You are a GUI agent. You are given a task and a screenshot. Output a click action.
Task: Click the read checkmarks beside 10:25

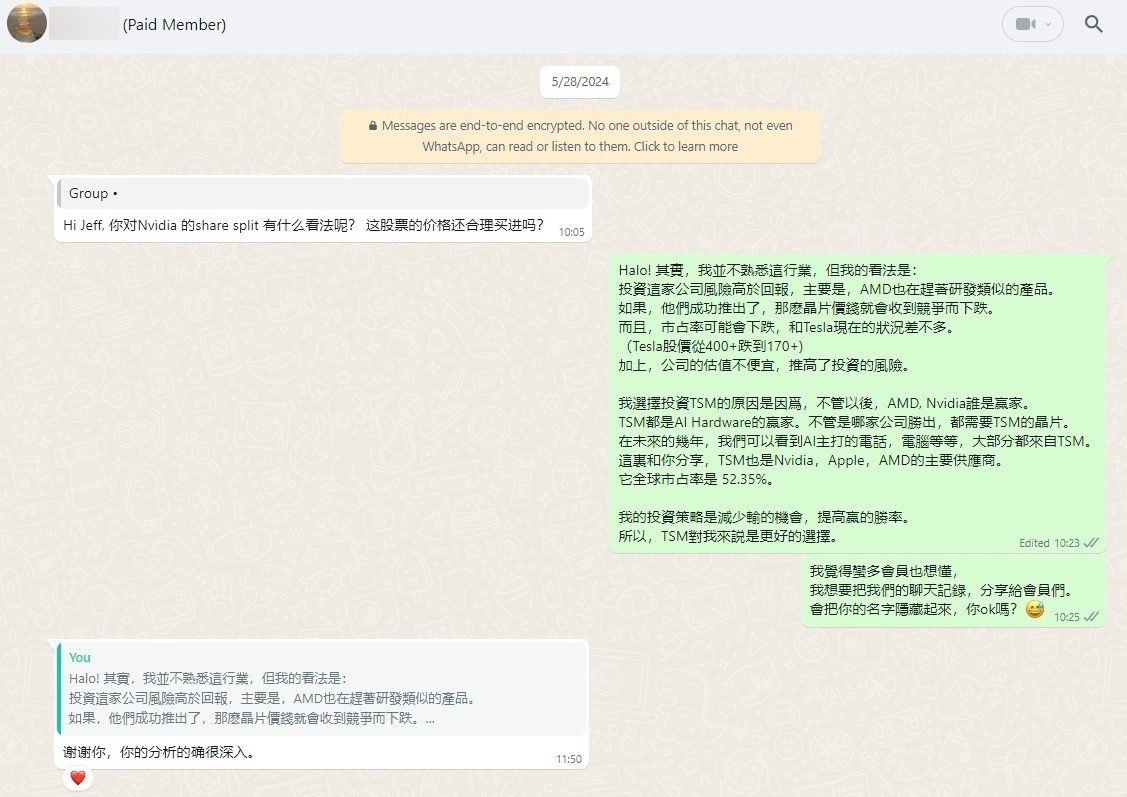pyautogui.click(x=1091, y=617)
